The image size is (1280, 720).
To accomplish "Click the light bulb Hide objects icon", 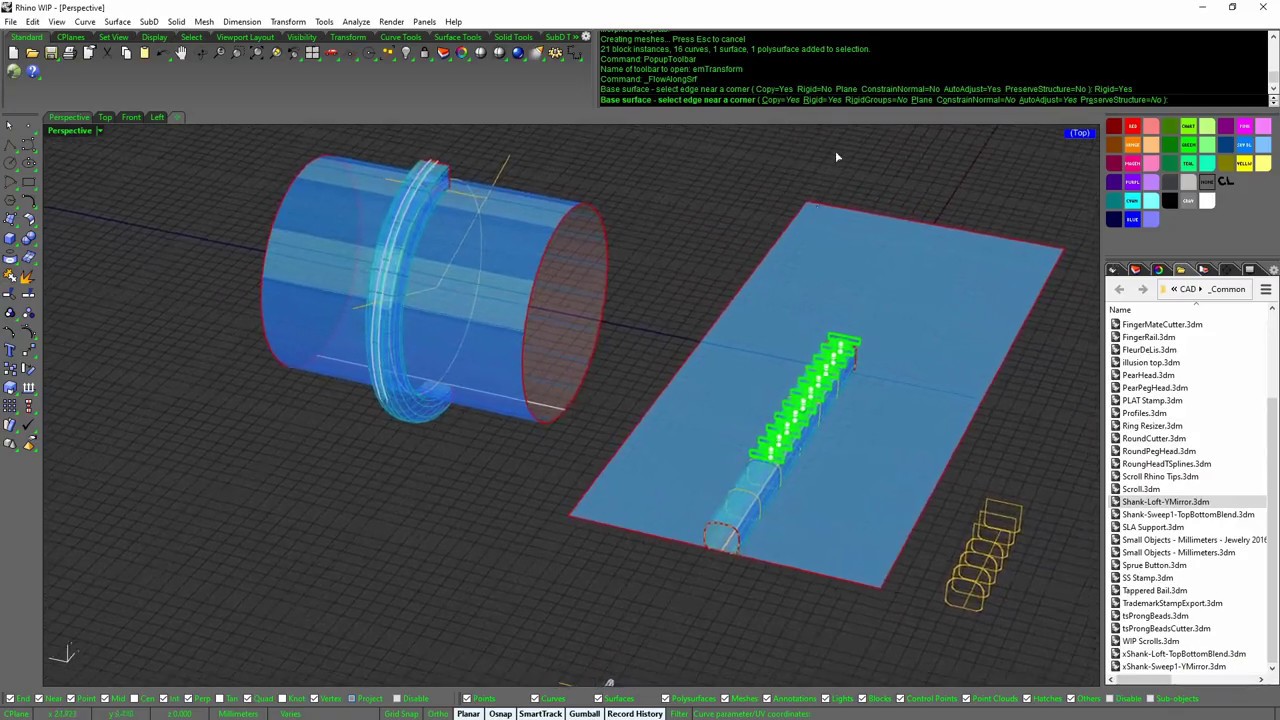I will (x=405, y=53).
